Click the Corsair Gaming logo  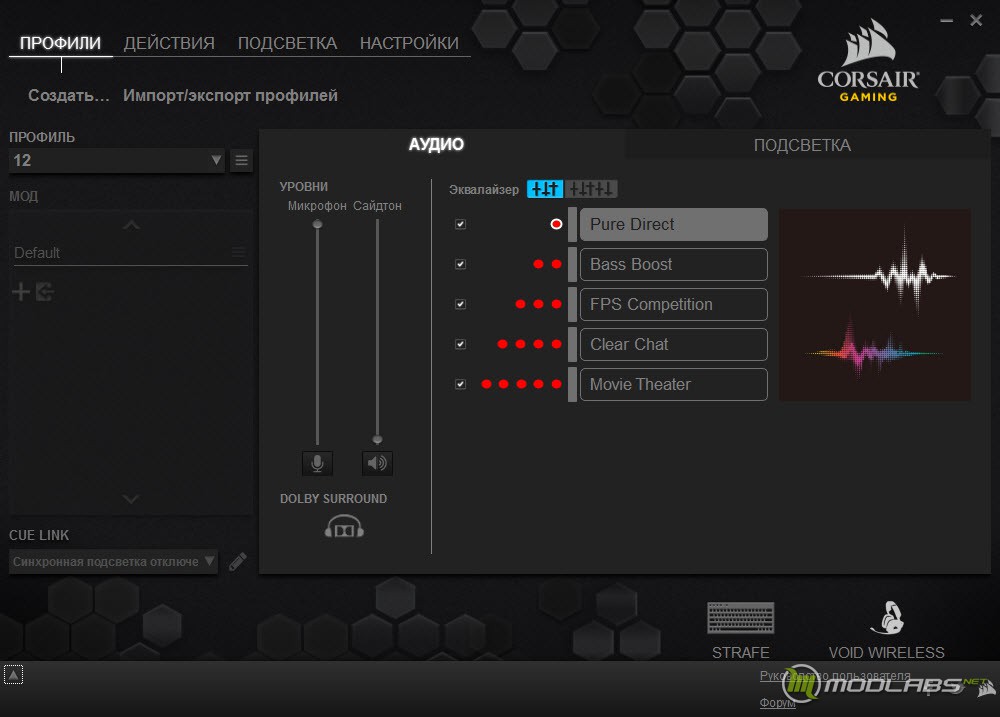pos(868,61)
